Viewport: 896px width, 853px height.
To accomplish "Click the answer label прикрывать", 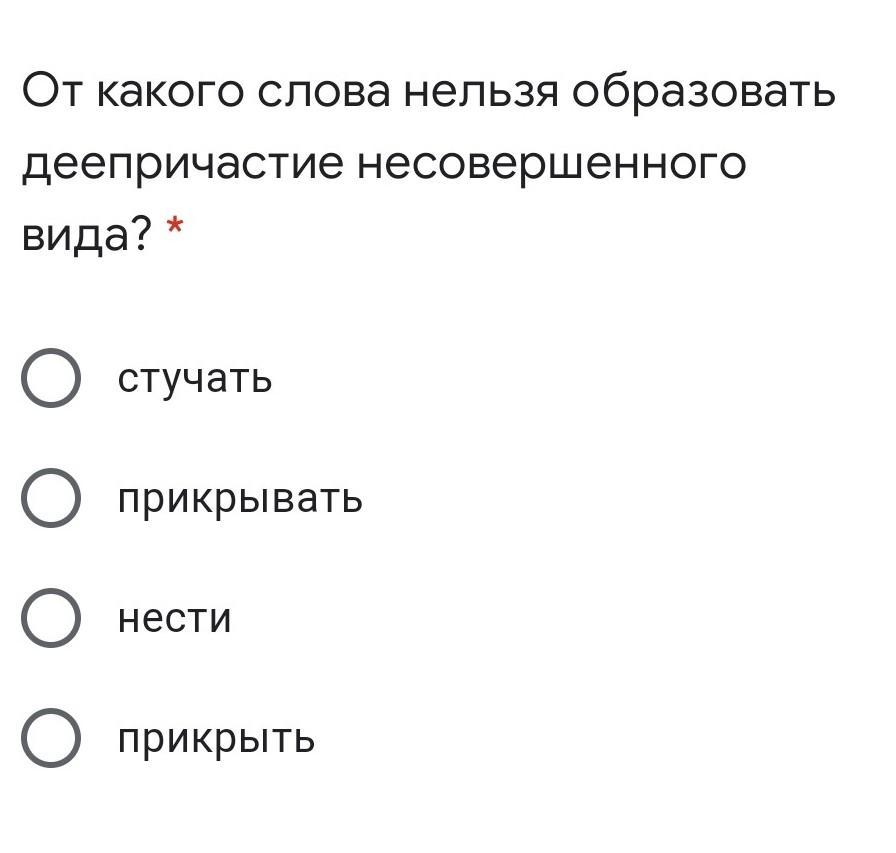I will point(240,499).
